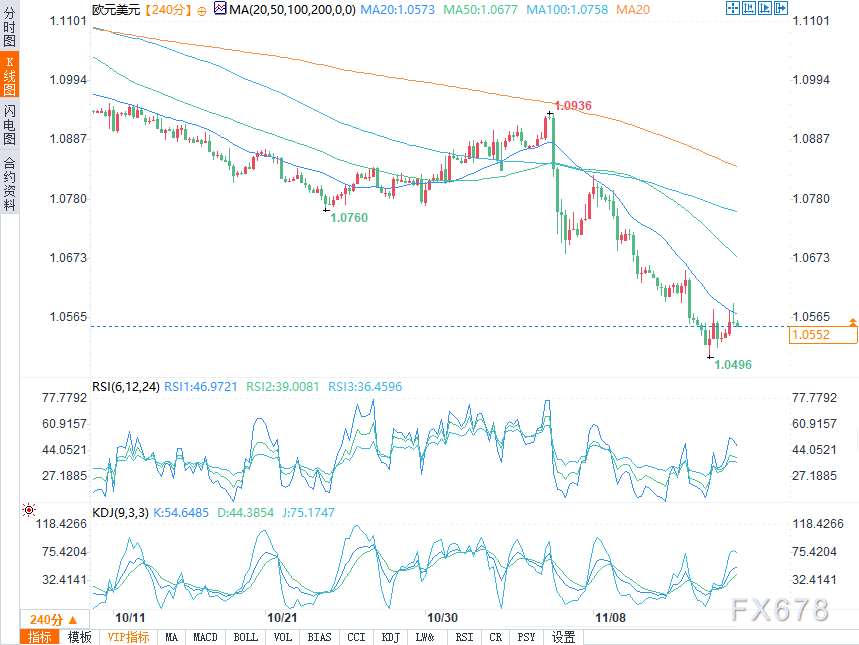Viewport: 859px width, 645px height.
Task: Click the crosshair cursor icon at top right
Action: (x=733, y=8)
